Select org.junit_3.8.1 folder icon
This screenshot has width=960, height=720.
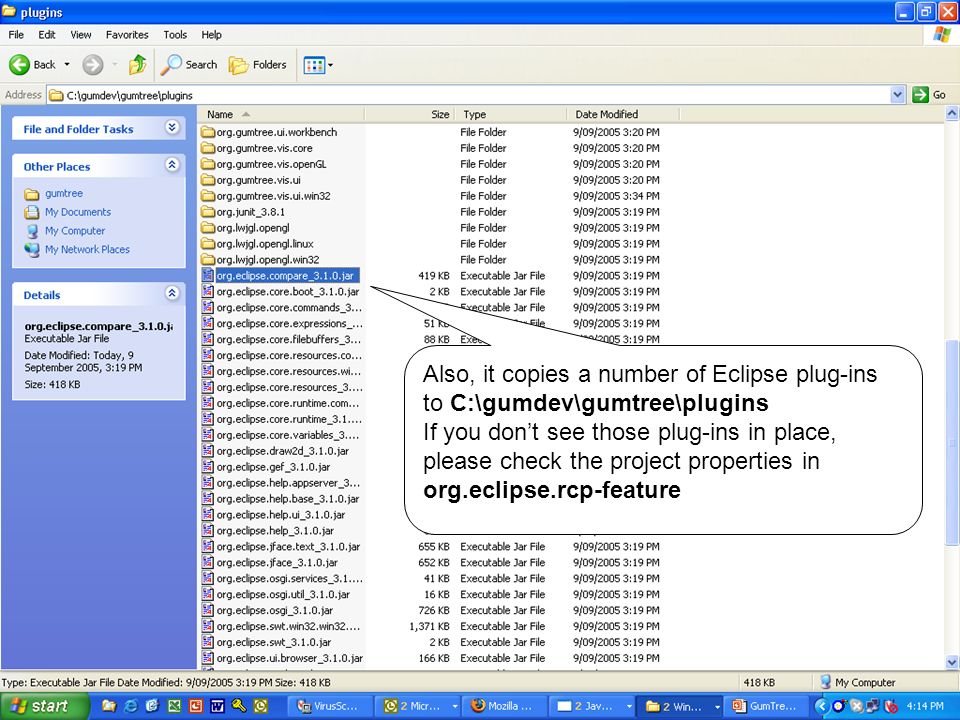[208, 212]
